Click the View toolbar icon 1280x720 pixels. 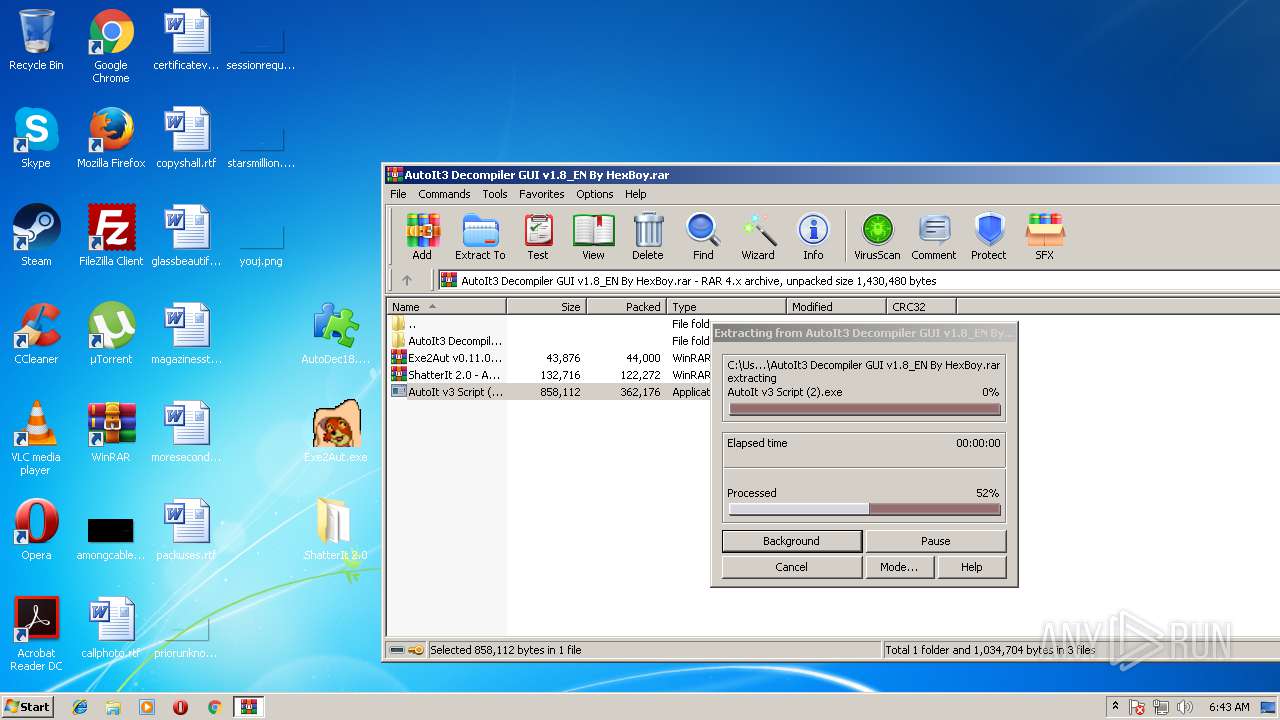tap(593, 237)
